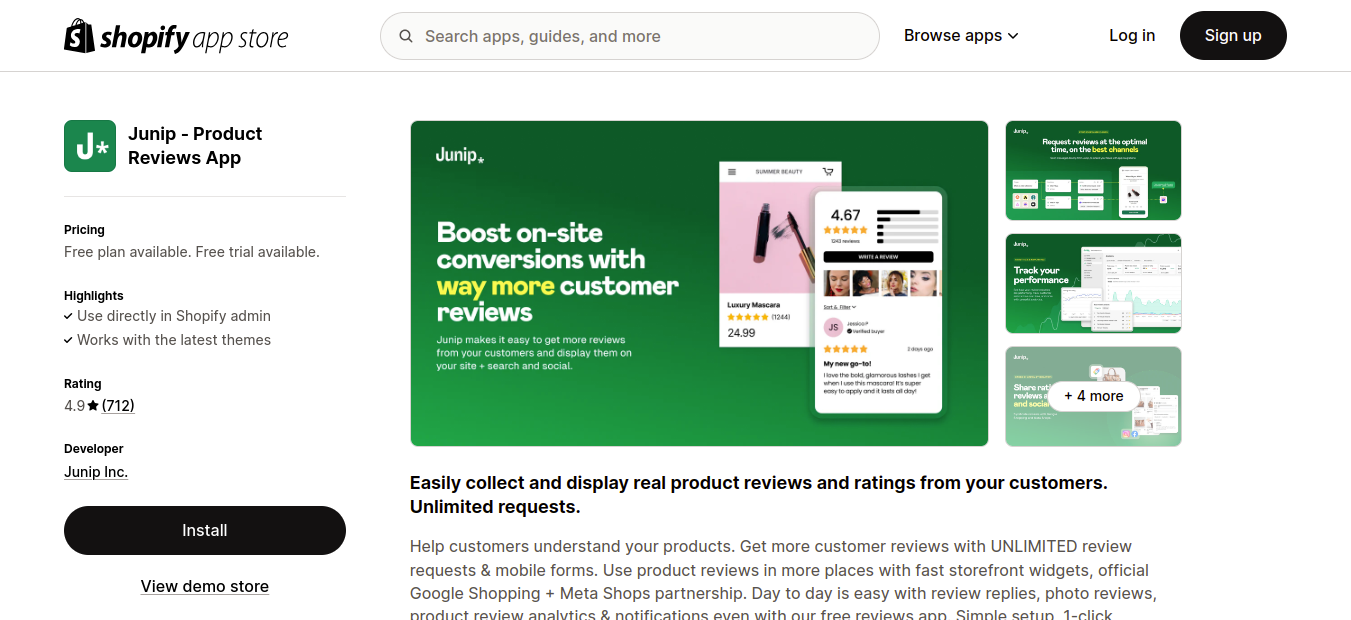This screenshot has width=1351, height=620.
Task: Click Works with the latest themes highlight
Action: (x=174, y=340)
